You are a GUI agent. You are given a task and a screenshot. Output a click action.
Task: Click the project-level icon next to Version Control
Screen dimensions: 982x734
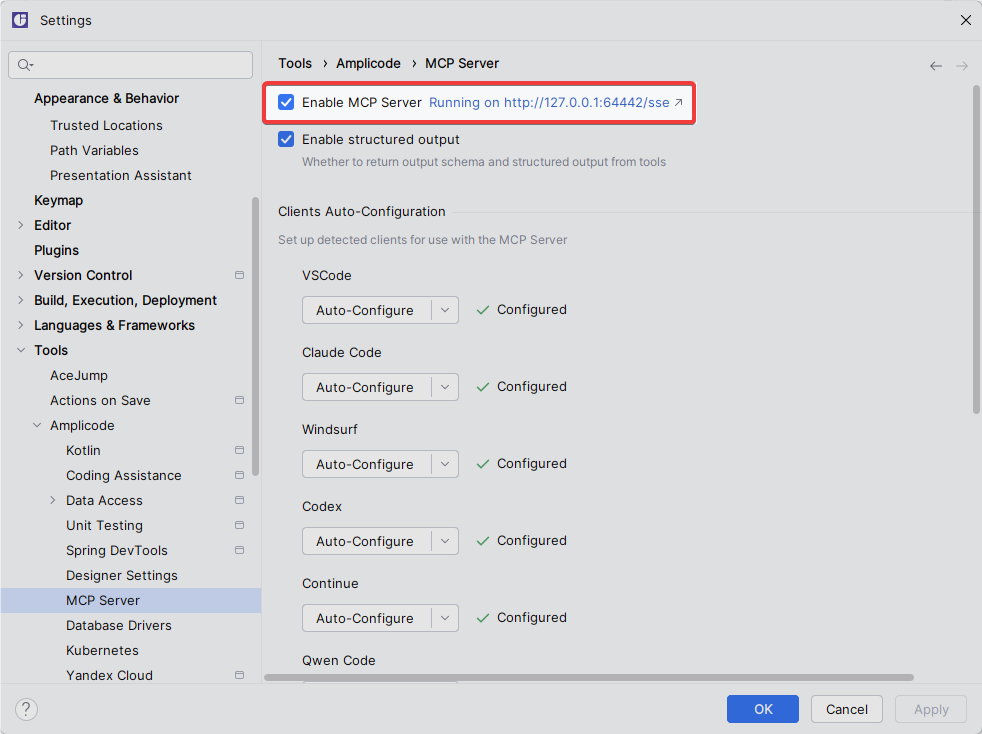(239, 275)
